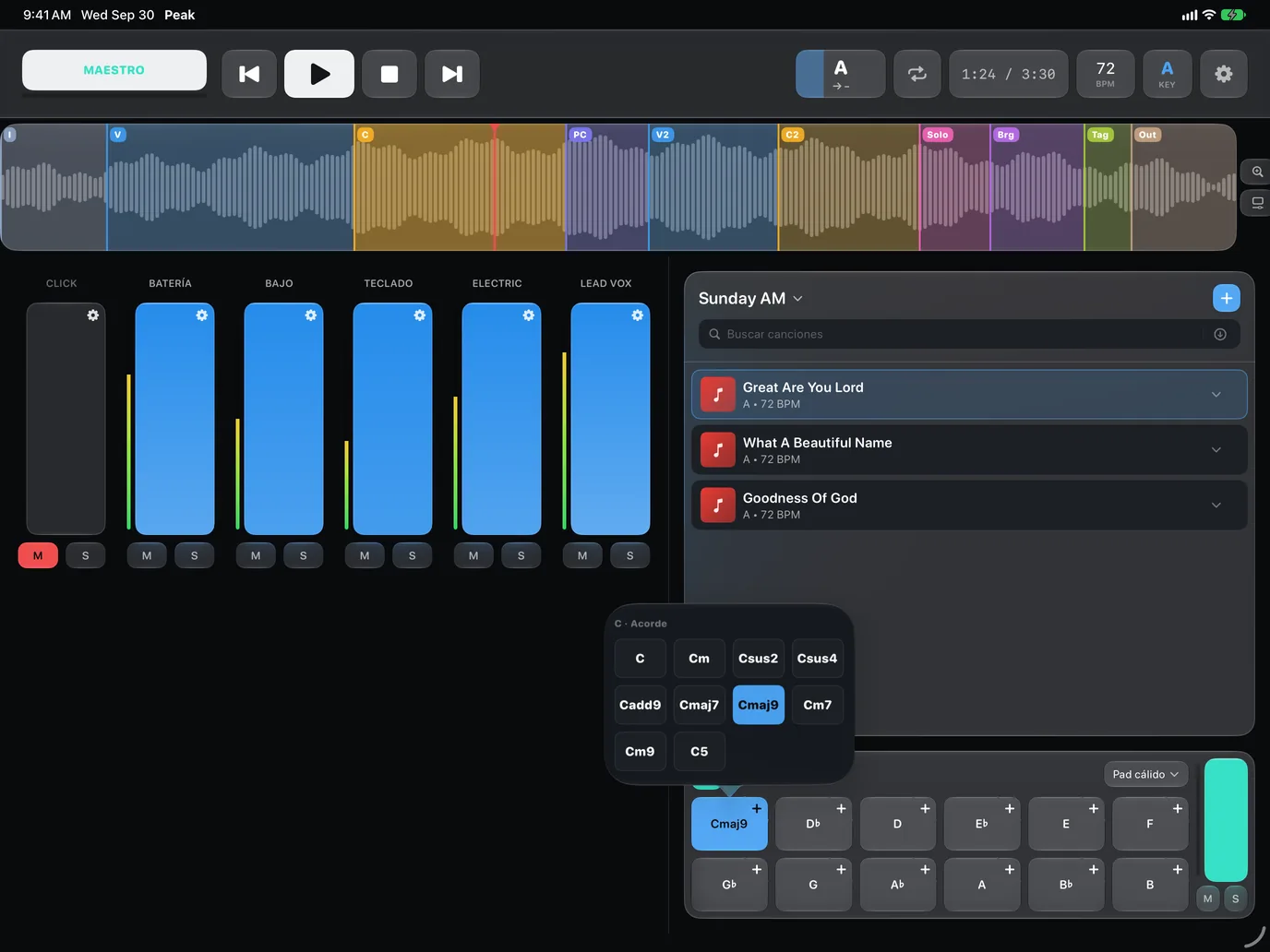Choose Cm9 in the chord popup
This screenshot has height=952, width=1270.
641,752
